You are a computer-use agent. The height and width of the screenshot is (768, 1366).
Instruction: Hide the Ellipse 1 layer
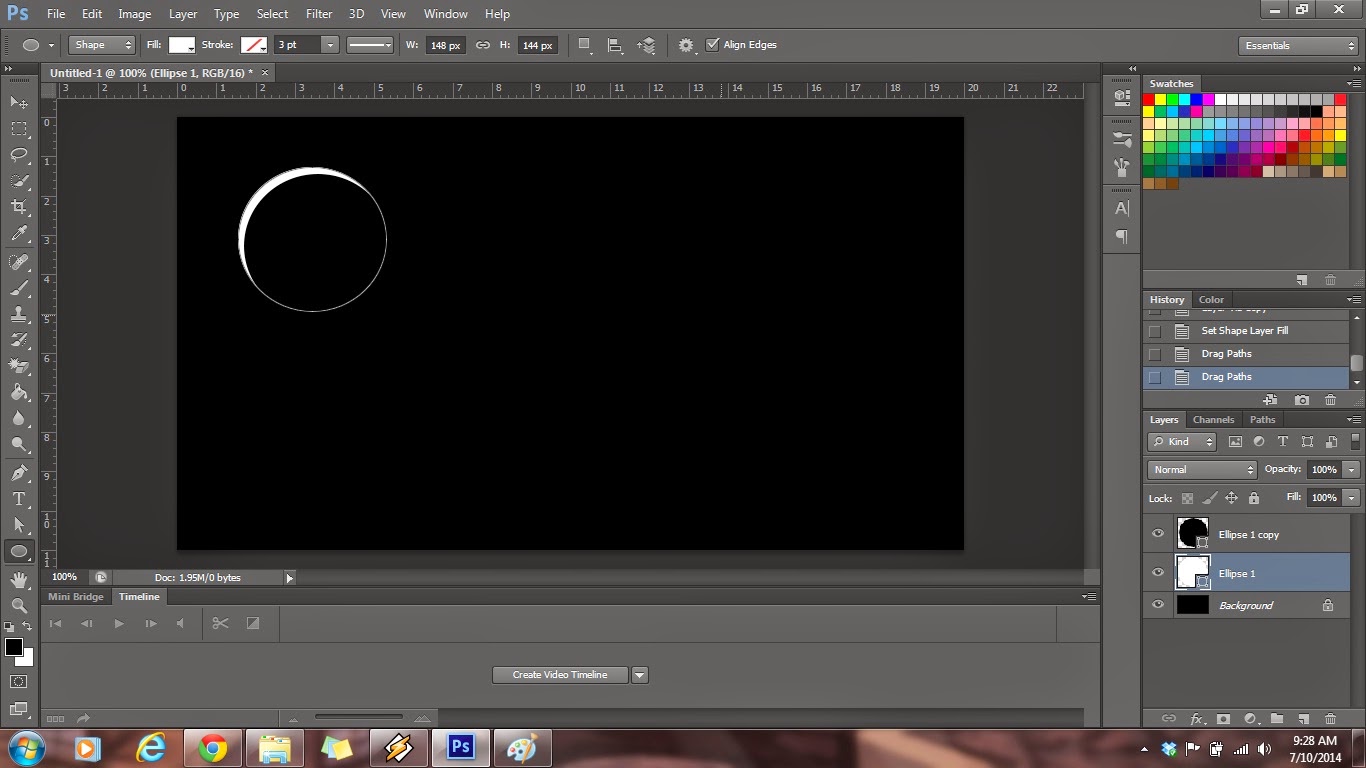[x=1158, y=573]
